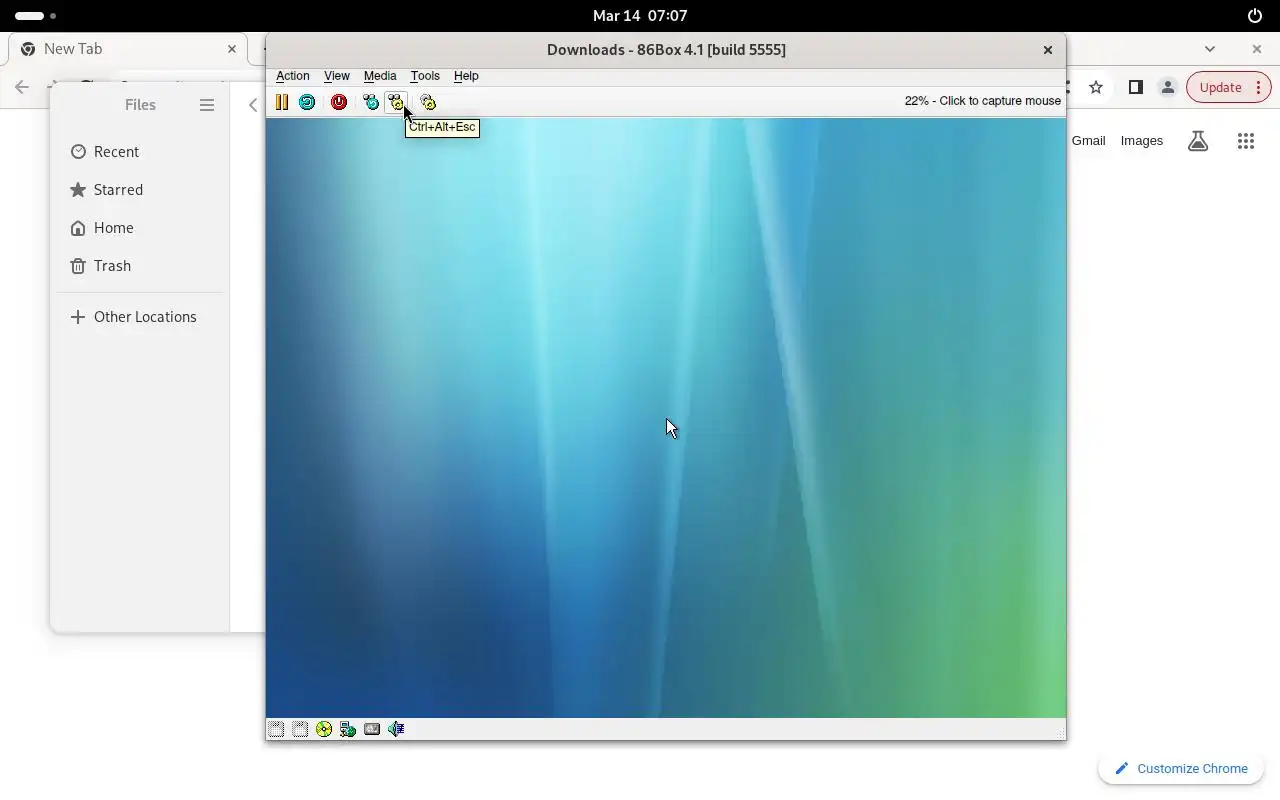Open the Gmail link
This screenshot has height=800, width=1280.
(x=1088, y=141)
